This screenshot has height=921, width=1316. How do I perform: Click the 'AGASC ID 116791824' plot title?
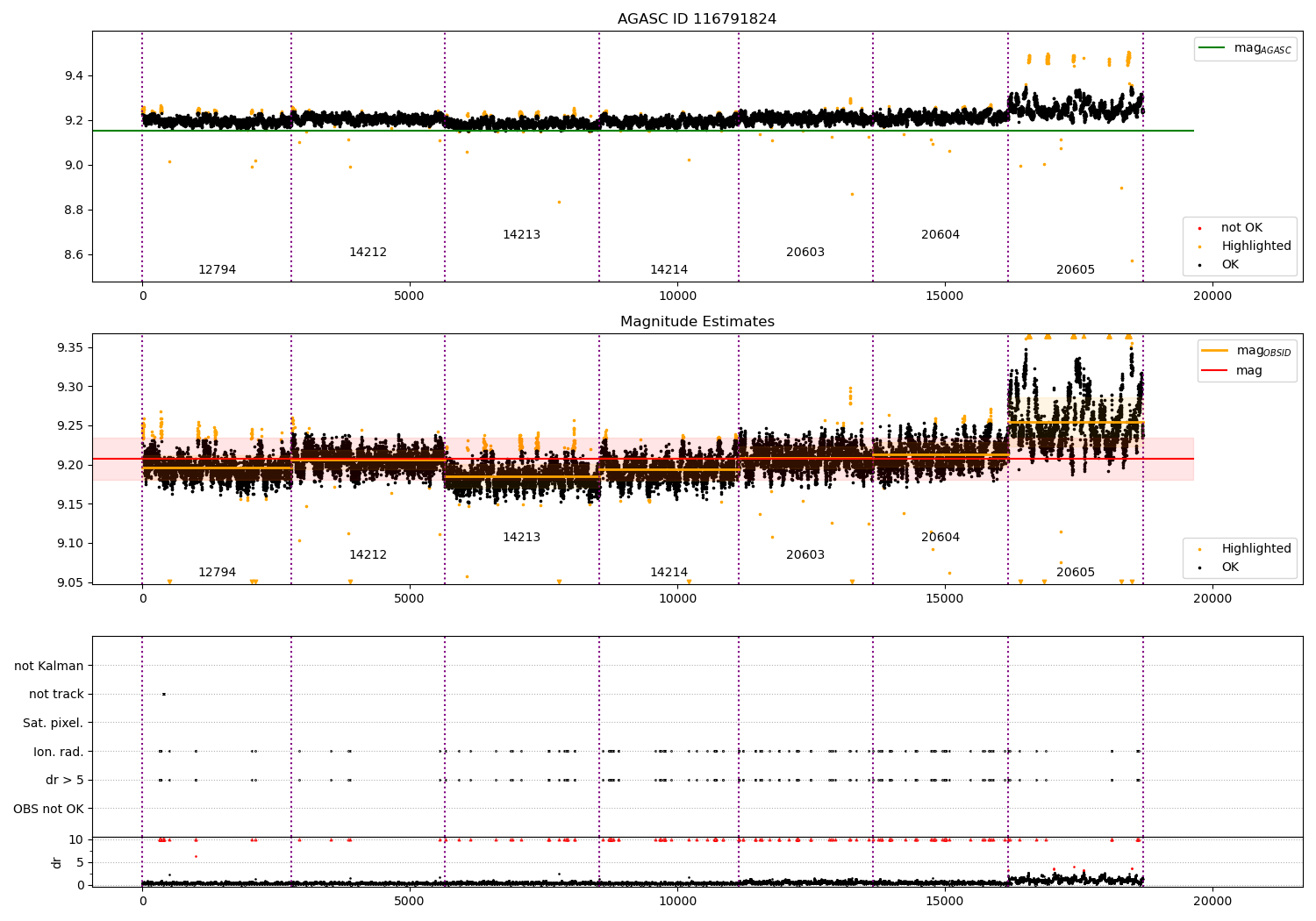697,19
